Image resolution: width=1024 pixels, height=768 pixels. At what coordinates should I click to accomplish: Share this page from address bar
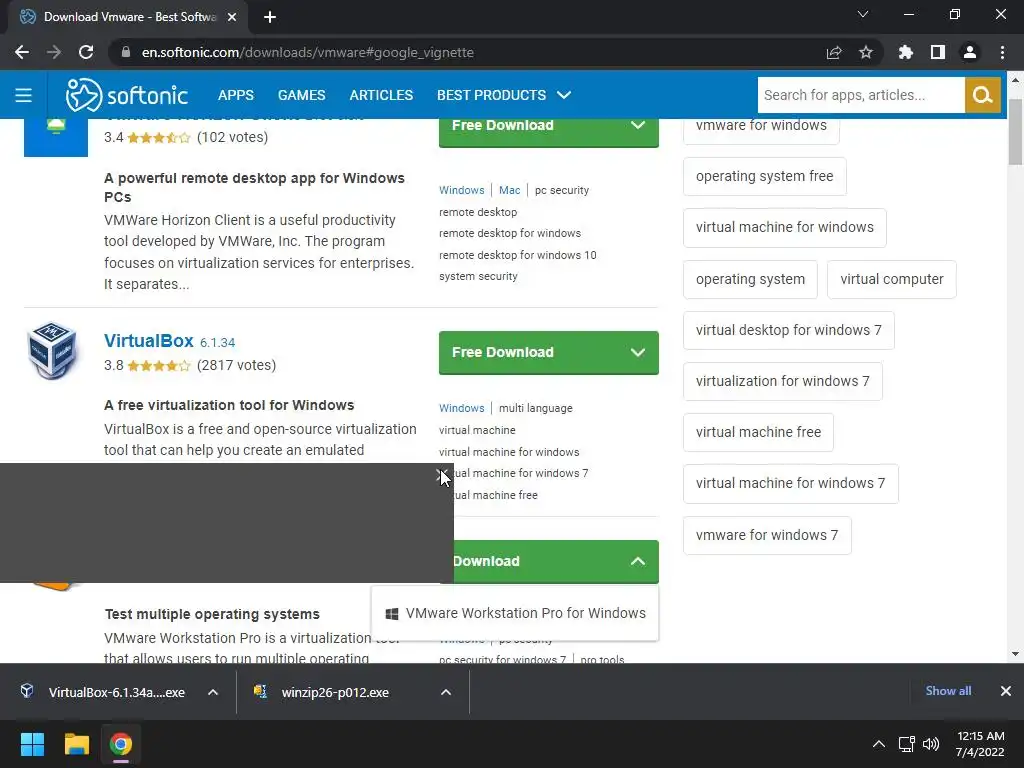click(834, 52)
